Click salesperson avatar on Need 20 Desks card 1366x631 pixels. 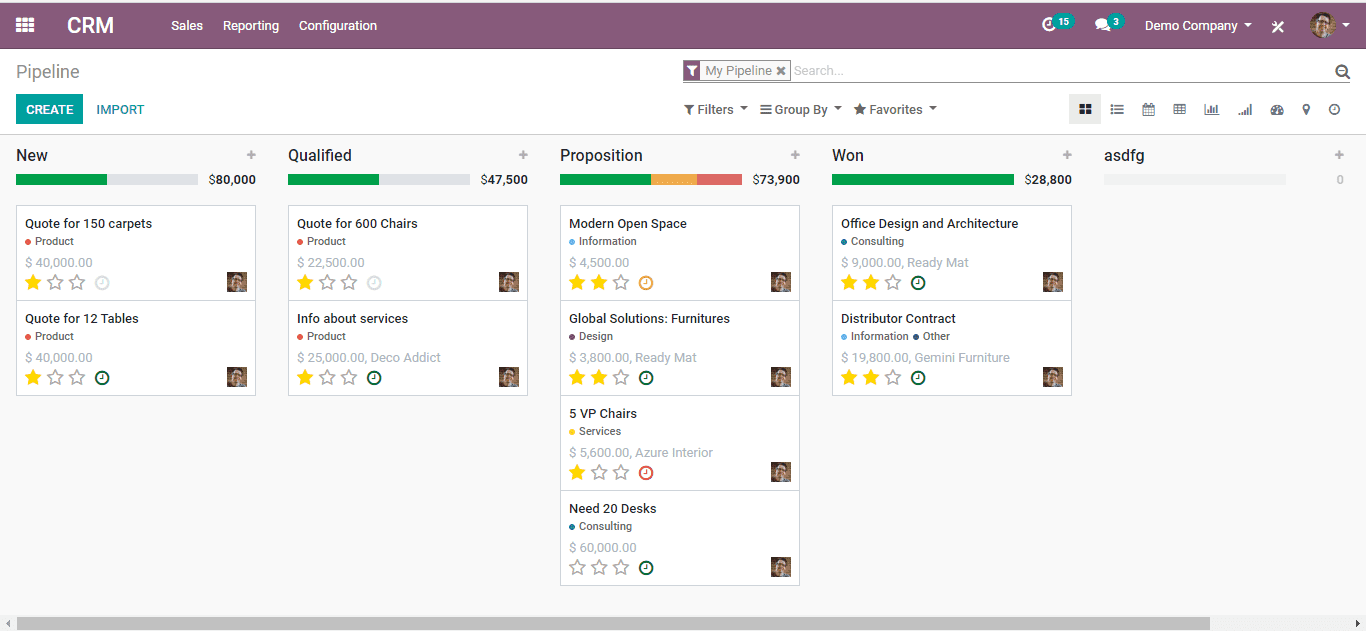tap(781, 567)
